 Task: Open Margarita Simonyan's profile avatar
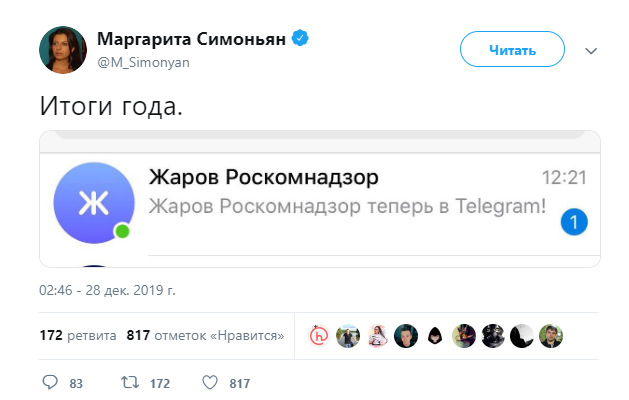pos(61,48)
